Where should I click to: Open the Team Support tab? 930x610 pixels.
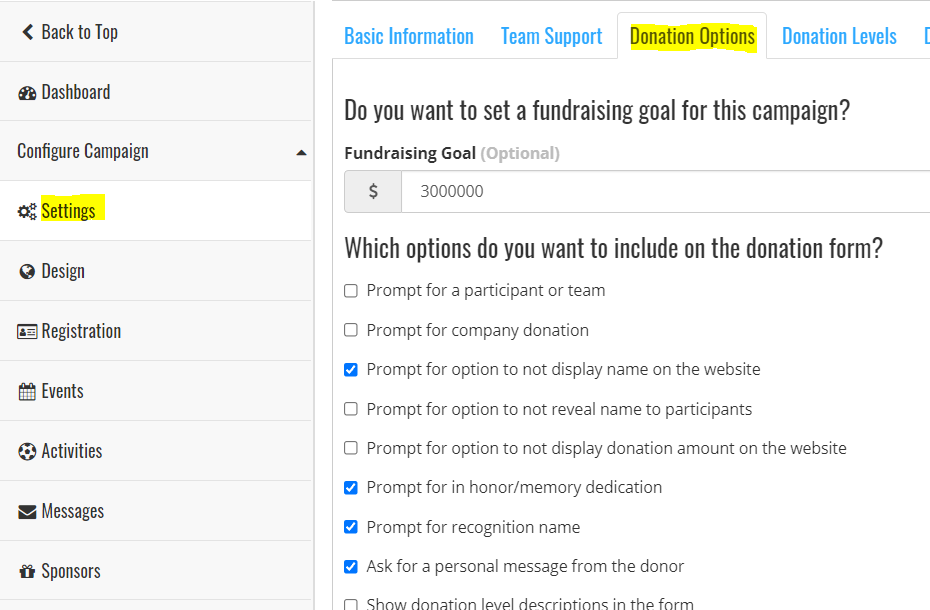[x=551, y=37]
